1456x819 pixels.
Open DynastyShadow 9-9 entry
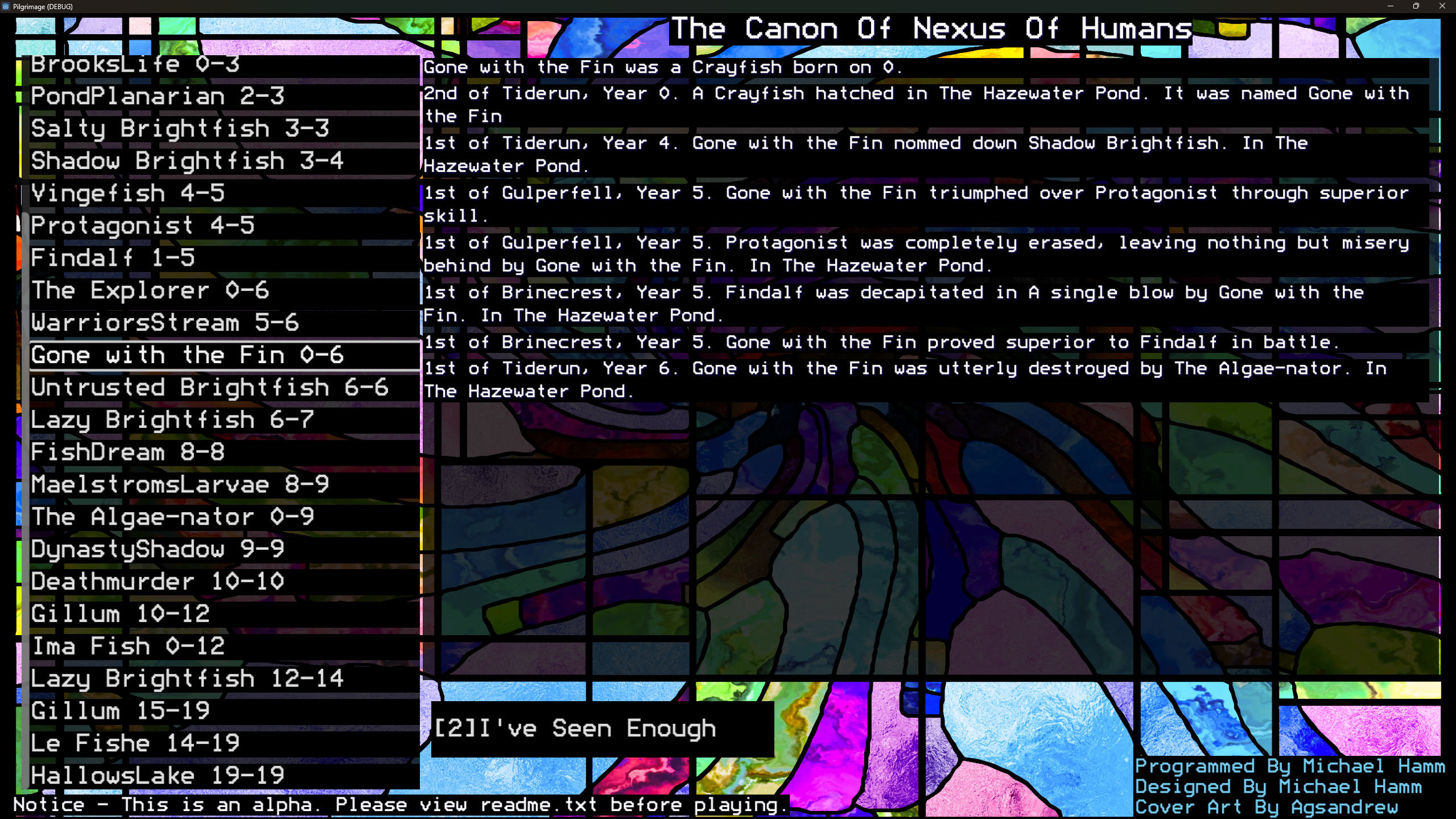[225, 550]
